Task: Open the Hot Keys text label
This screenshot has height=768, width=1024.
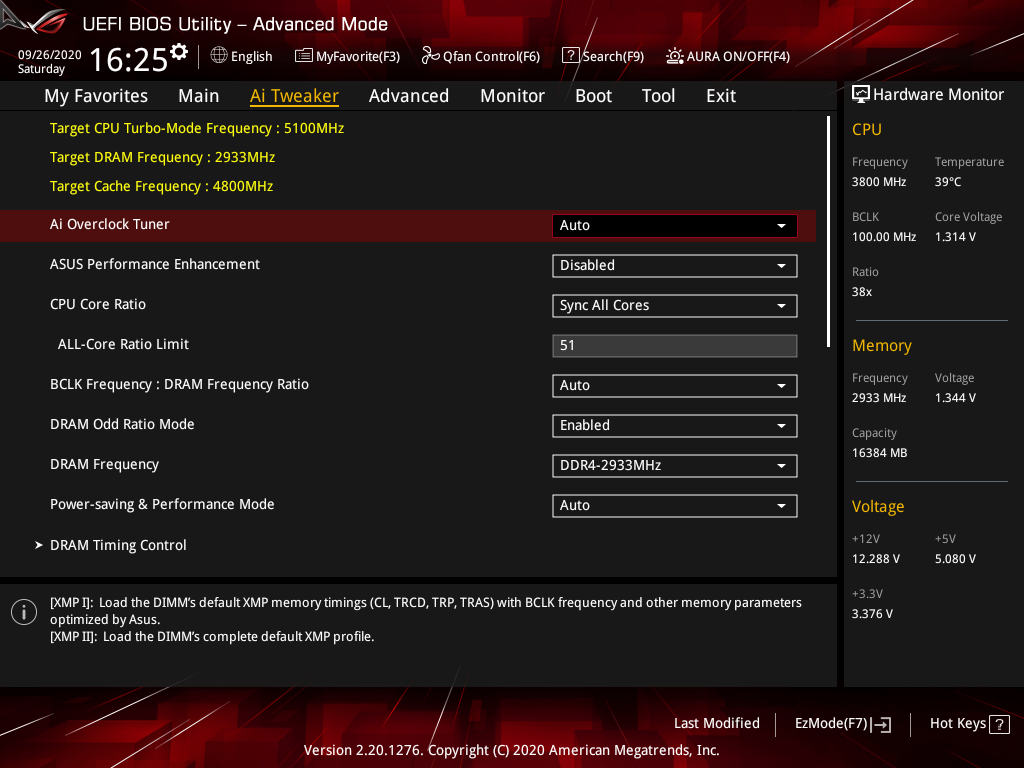Action: coord(957,724)
